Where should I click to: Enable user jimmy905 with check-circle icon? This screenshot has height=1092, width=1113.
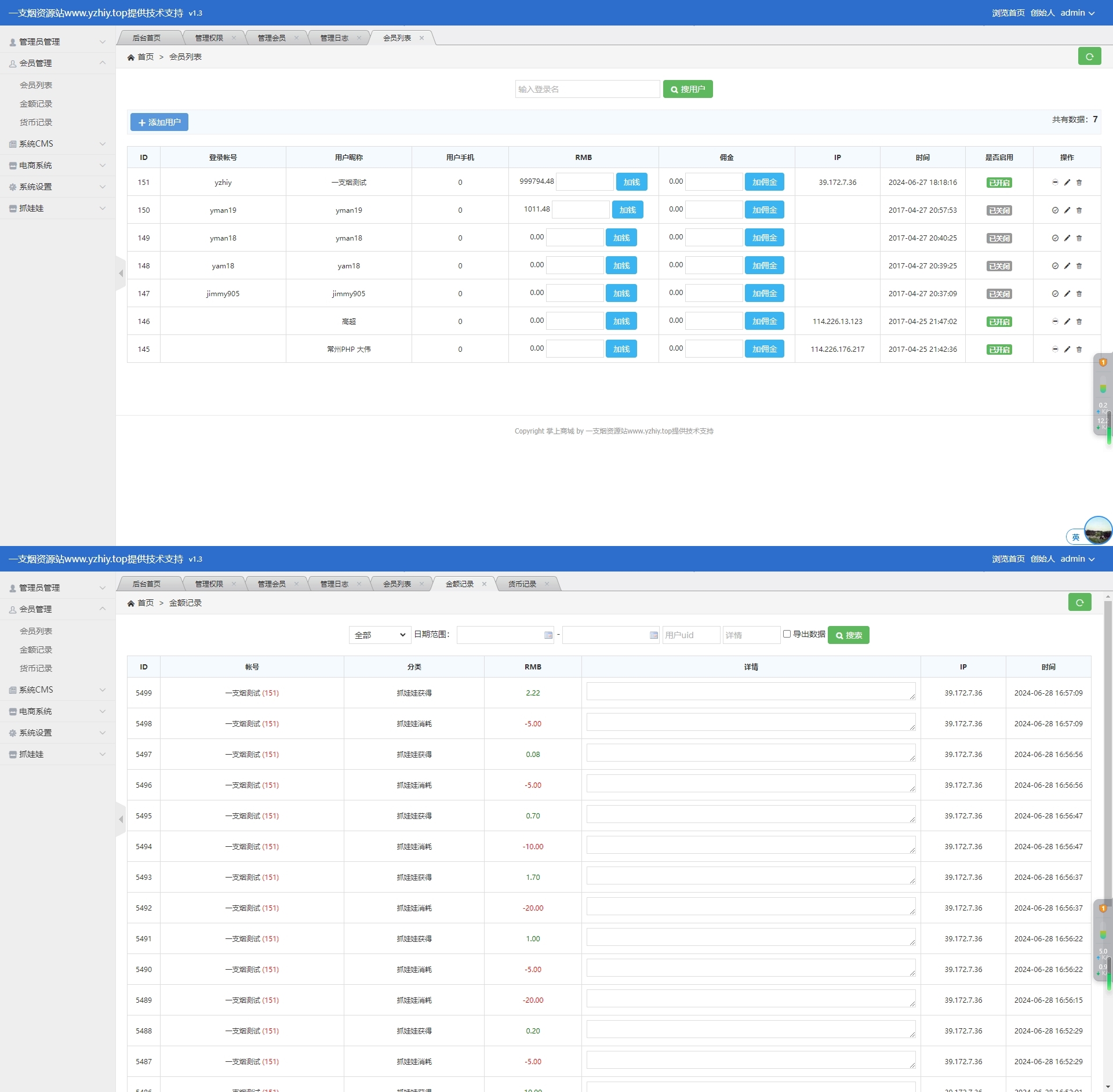[x=1055, y=293]
